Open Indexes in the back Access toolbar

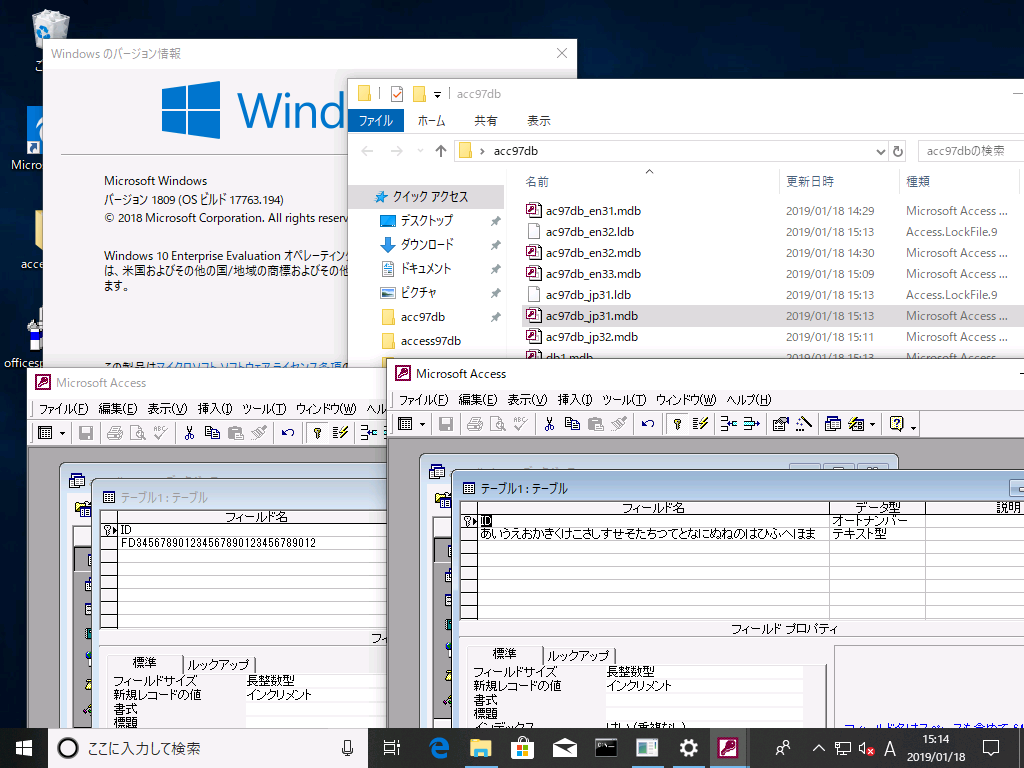340,433
